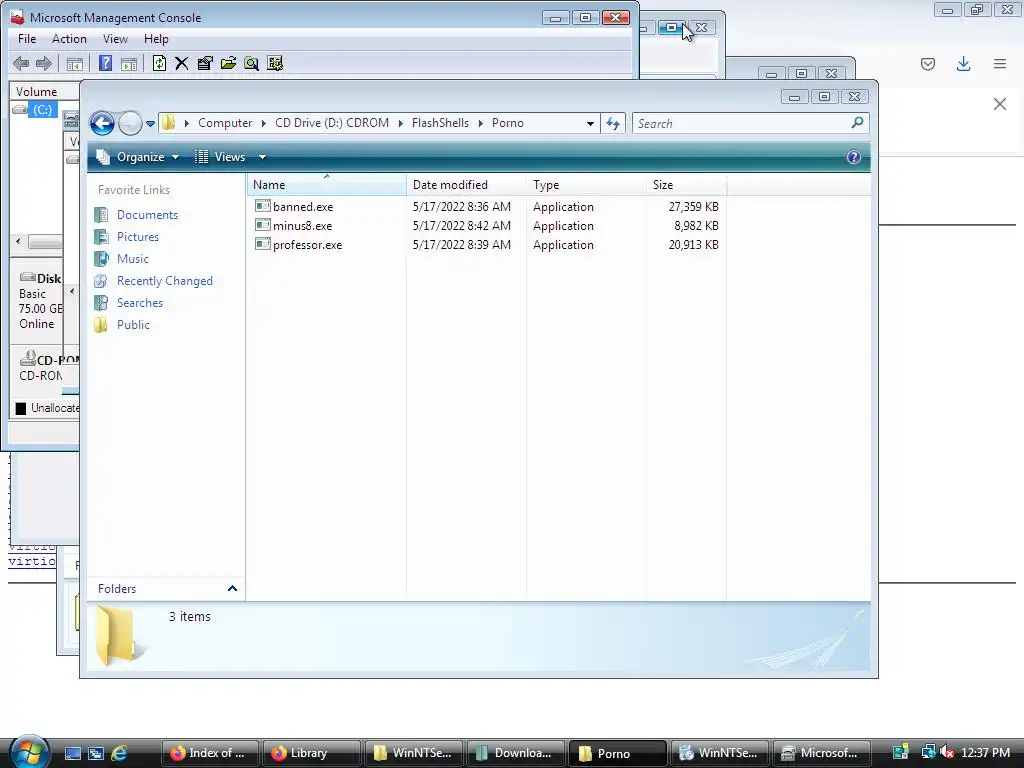This screenshot has height=768, width=1024.
Task: Open recent pages dropdown next to navigation arrows
Action: point(150,123)
